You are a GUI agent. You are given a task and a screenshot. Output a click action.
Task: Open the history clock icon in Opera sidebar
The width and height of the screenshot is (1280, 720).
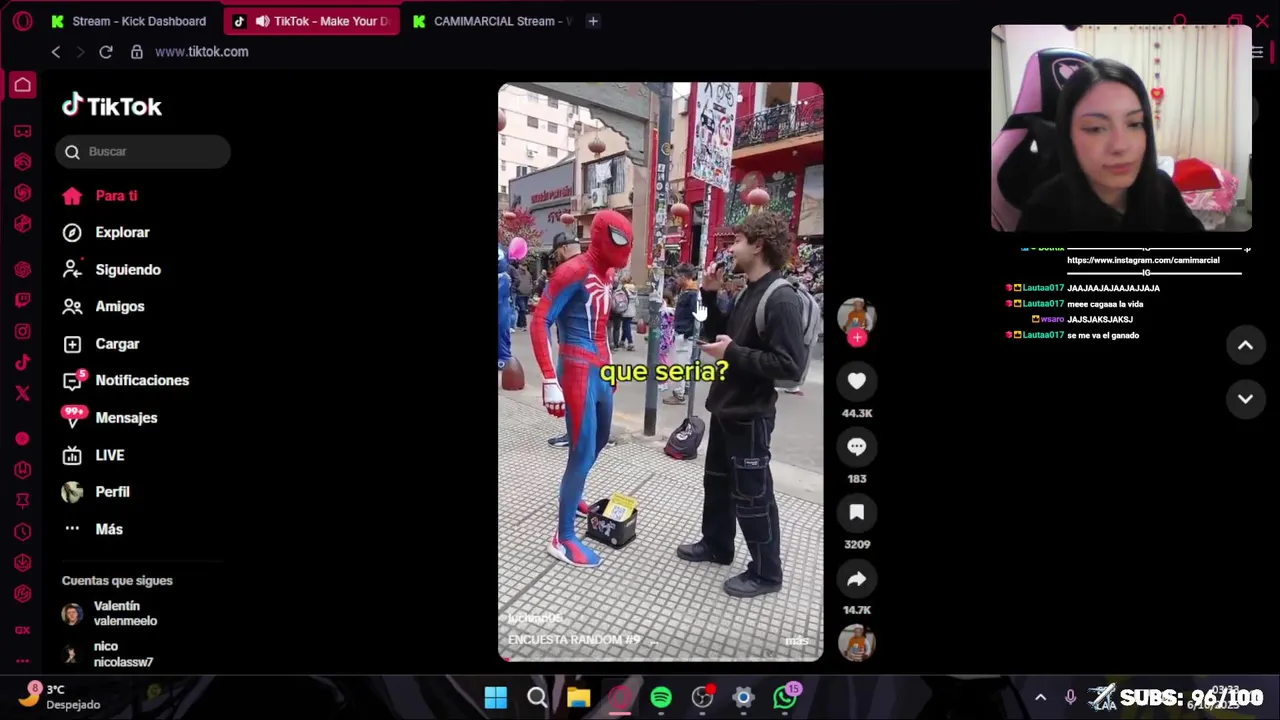(x=22, y=532)
